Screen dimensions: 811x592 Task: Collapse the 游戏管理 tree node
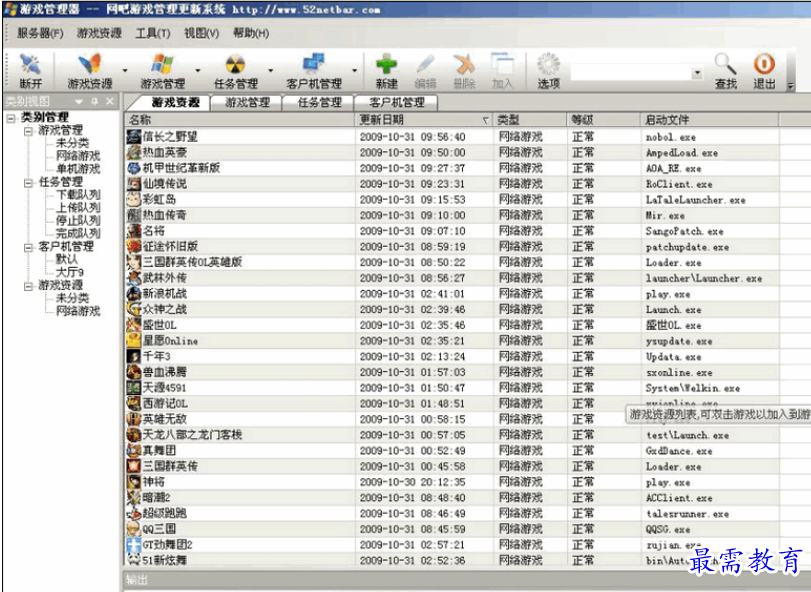[28, 131]
